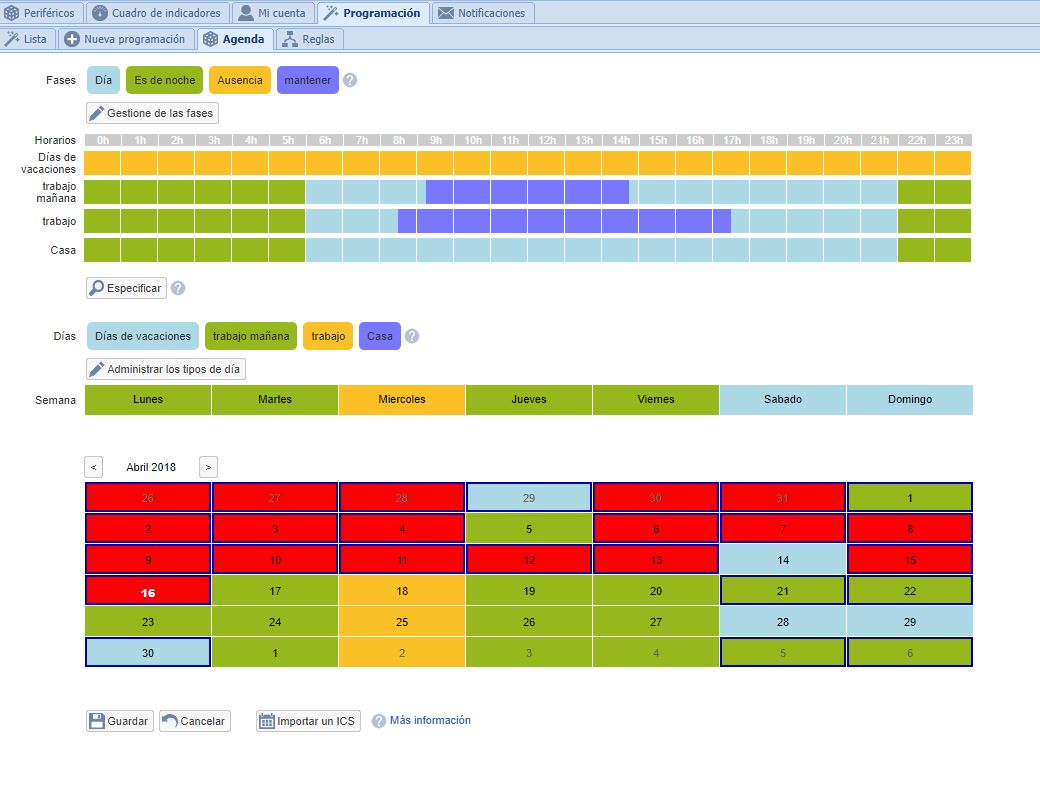Screen dimensions: 1040x798
Task: Click the gauge icon of Cuadro de indicadores
Action: 99,13
